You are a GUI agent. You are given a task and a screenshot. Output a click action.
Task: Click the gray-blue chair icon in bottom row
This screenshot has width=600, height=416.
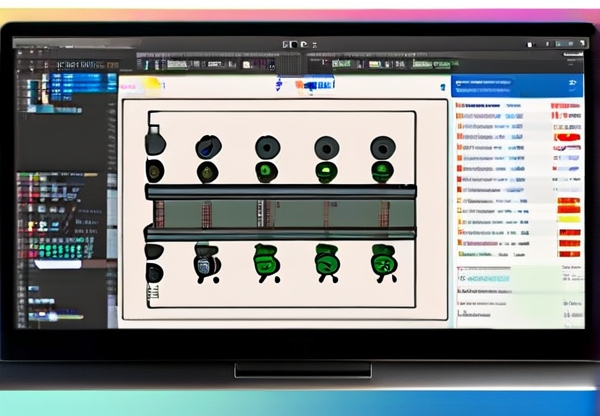point(207,262)
